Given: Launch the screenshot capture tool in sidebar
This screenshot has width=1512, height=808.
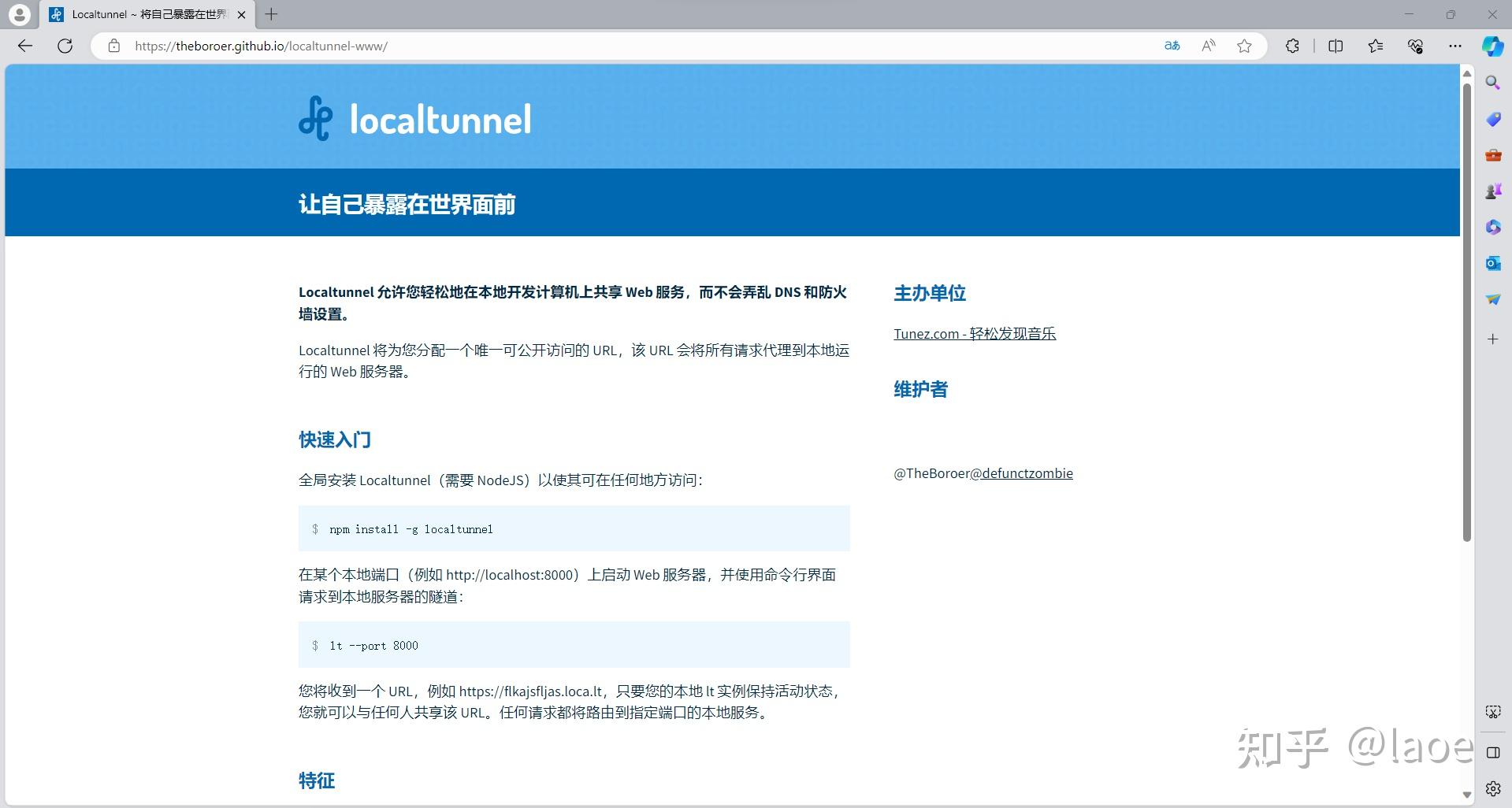Looking at the screenshot, I should [x=1492, y=711].
